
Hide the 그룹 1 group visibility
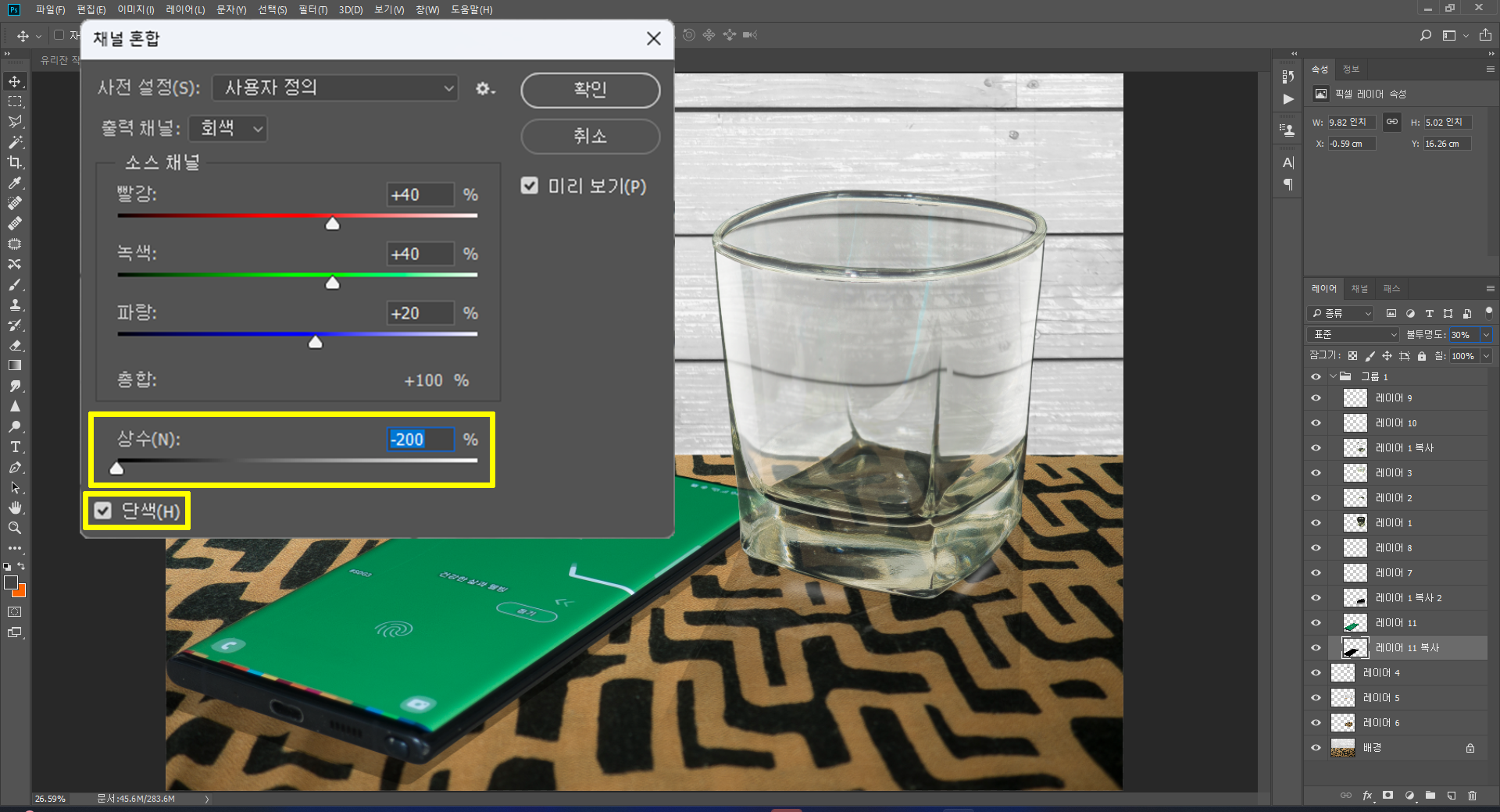coord(1316,376)
